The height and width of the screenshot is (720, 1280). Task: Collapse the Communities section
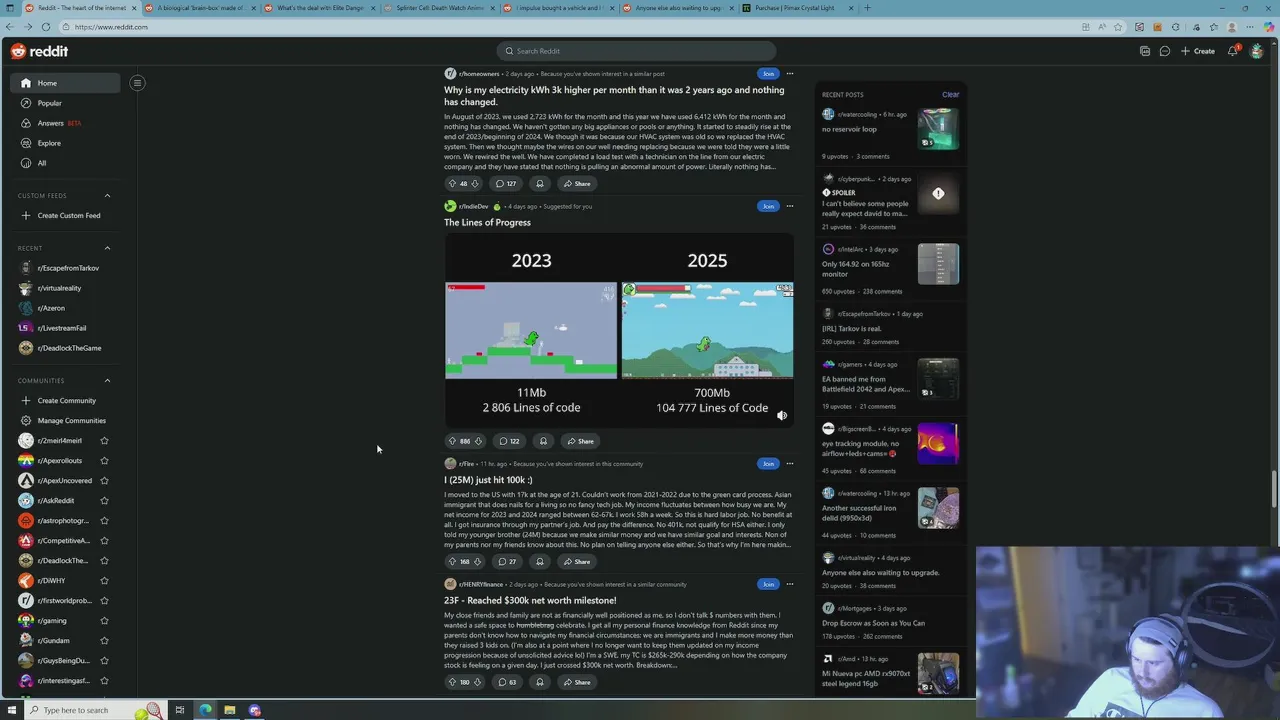(107, 380)
